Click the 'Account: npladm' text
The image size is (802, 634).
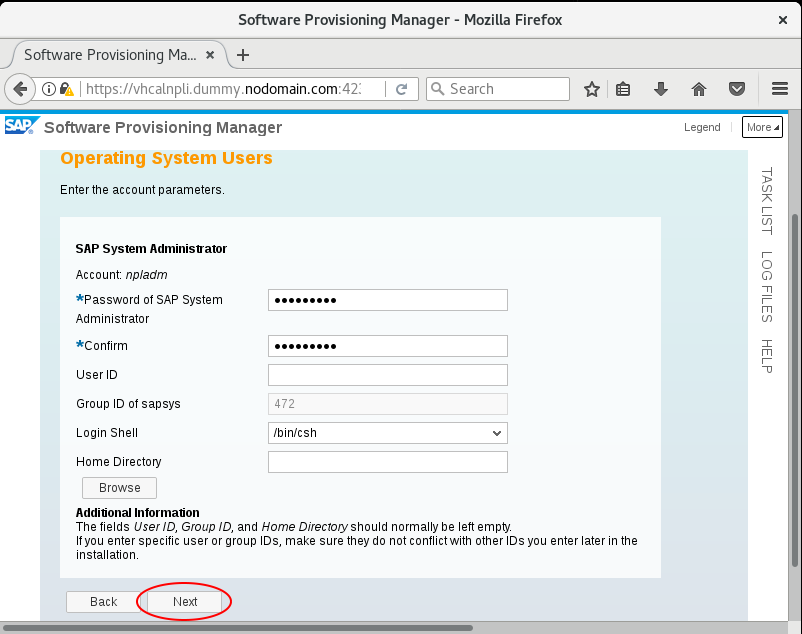tap(122, 275)
